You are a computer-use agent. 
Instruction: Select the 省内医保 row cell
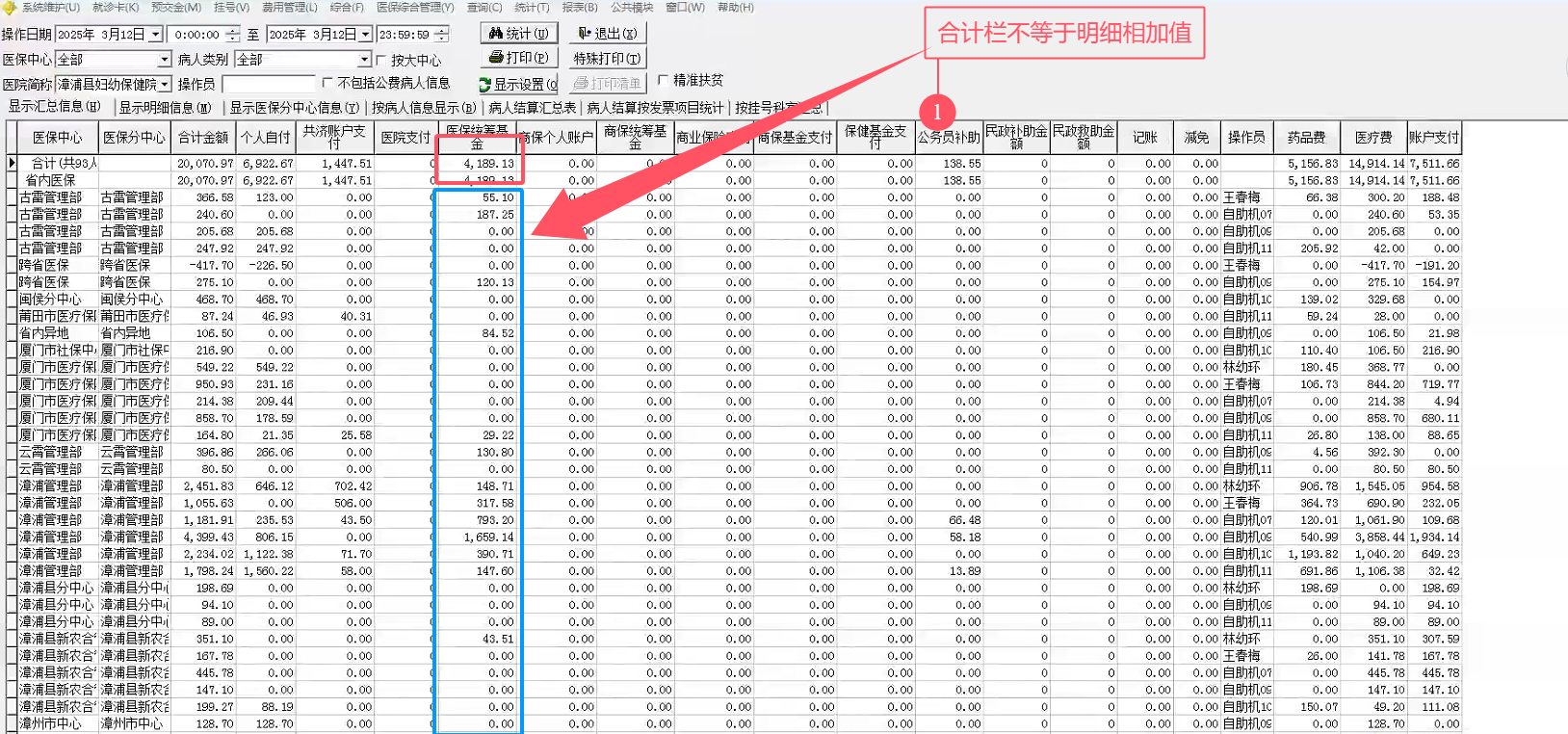coord(58,180)
